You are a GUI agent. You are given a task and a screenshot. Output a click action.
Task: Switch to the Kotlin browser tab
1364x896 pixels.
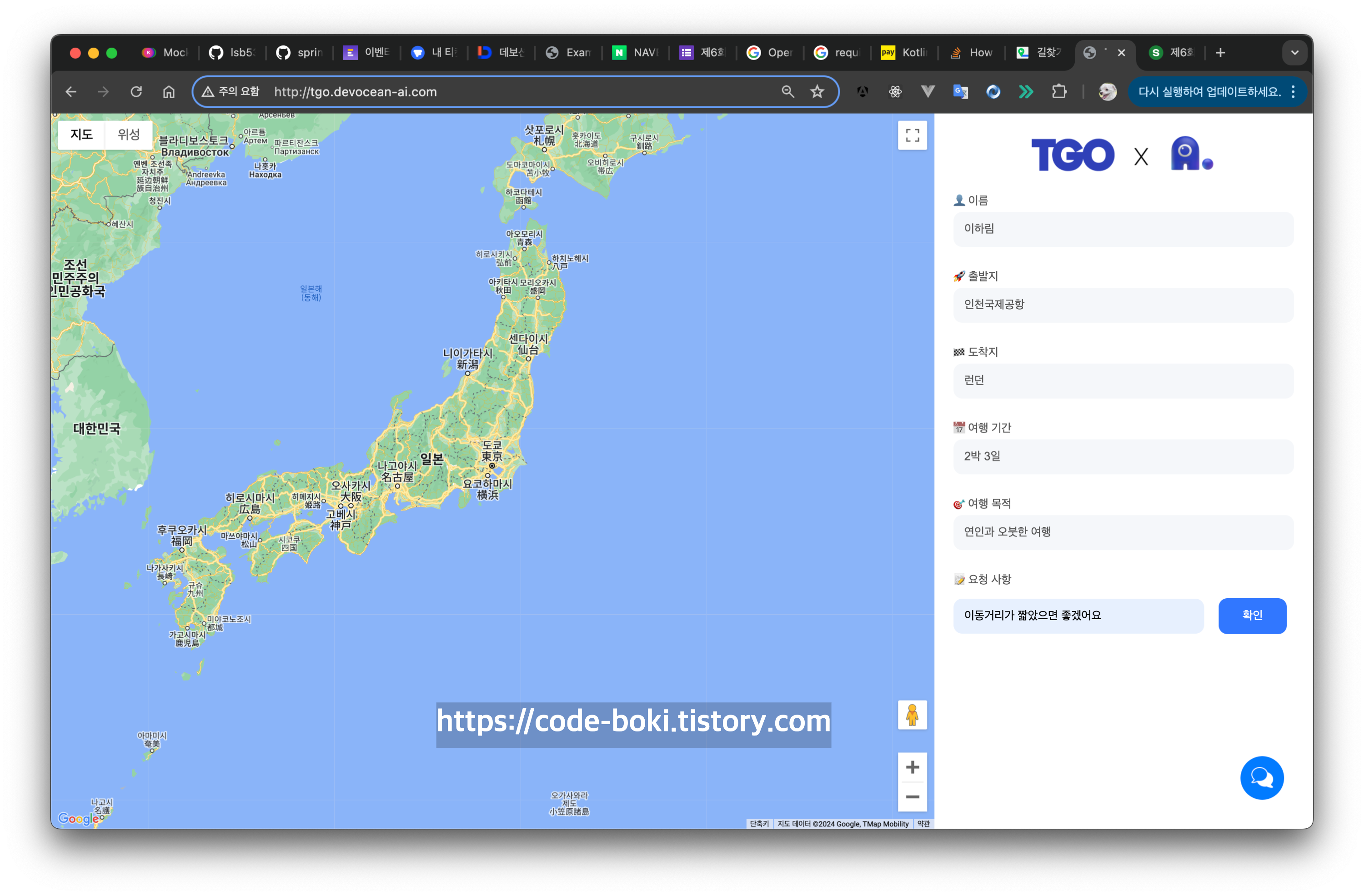[x=904, y=53]
